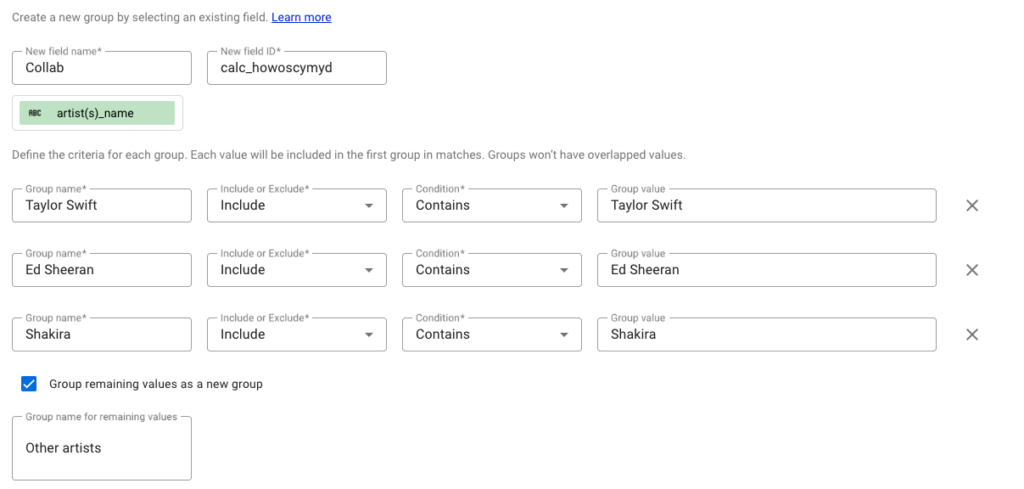Edit the Taylor Swift group name field

tap(101, 205)
